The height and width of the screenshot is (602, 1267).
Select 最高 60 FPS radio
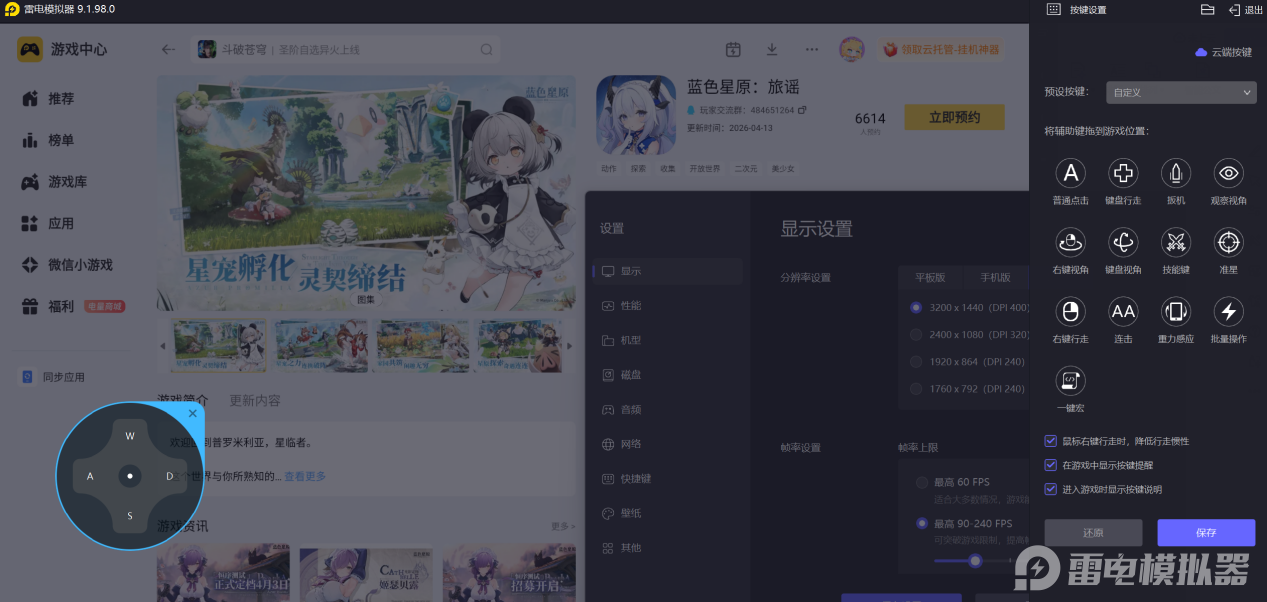(922, 482)
